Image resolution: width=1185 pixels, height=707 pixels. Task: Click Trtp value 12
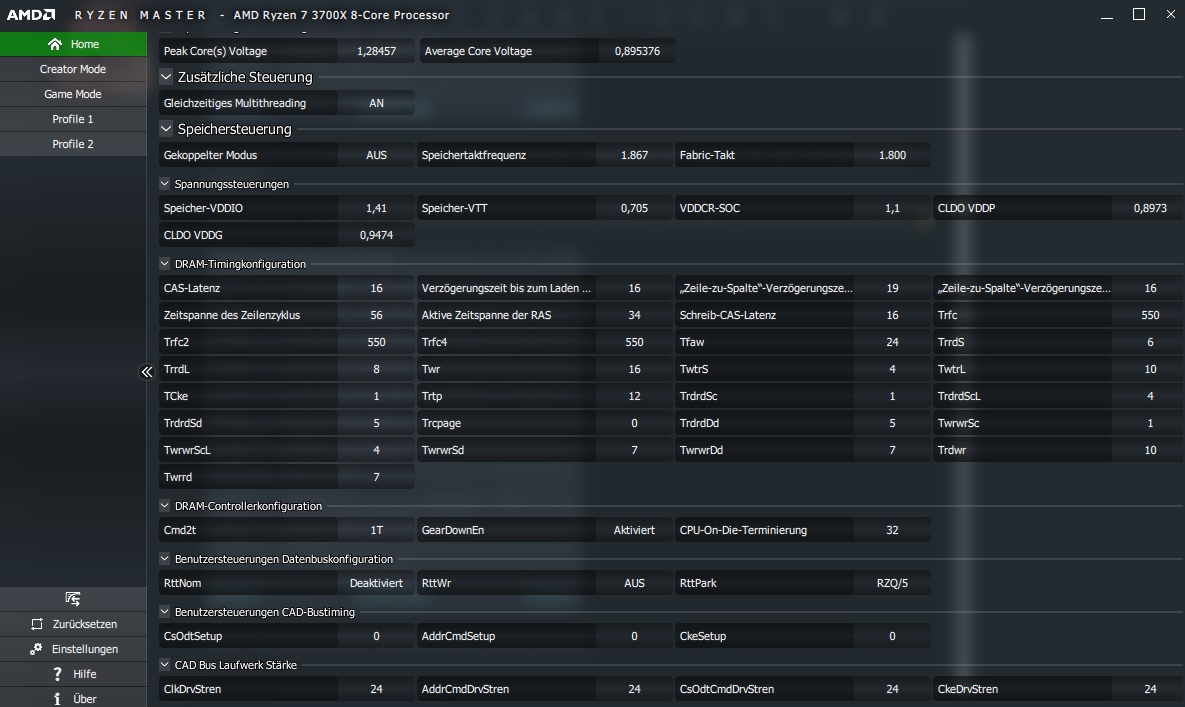(634, 396)
